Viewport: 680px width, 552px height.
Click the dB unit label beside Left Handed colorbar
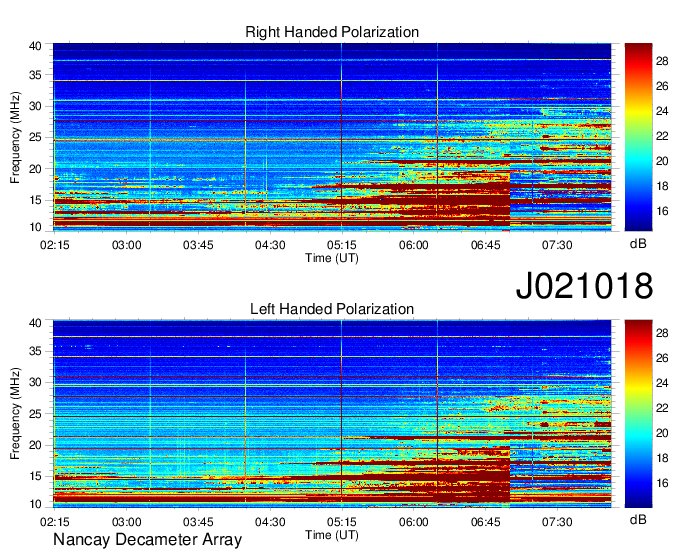point(638,519)
